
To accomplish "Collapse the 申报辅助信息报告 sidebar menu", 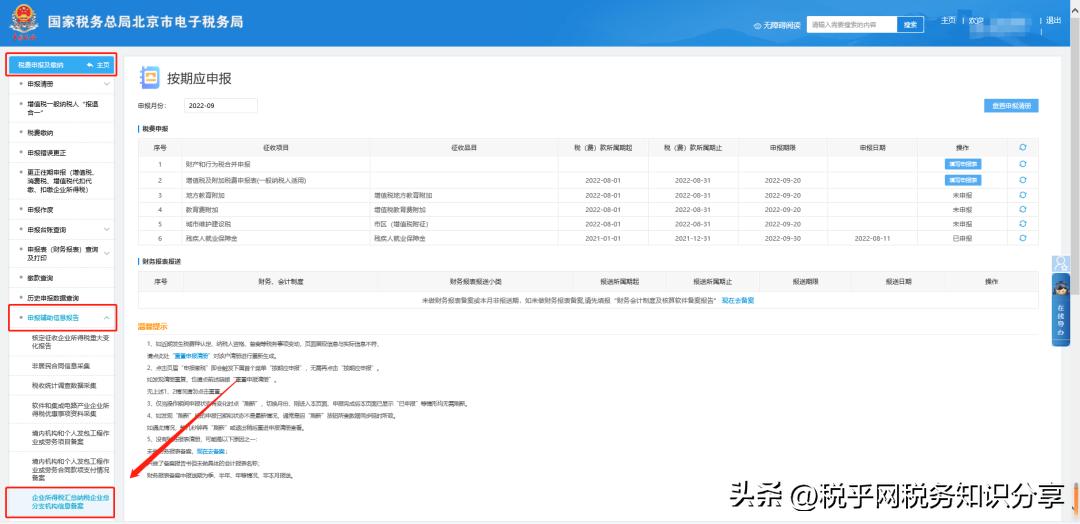I will click(x=107, y=318).
